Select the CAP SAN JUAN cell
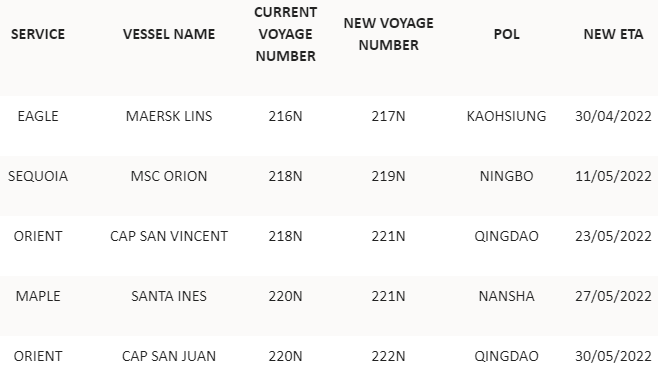The height and width of the screenshot is (371, 658). 169,356
